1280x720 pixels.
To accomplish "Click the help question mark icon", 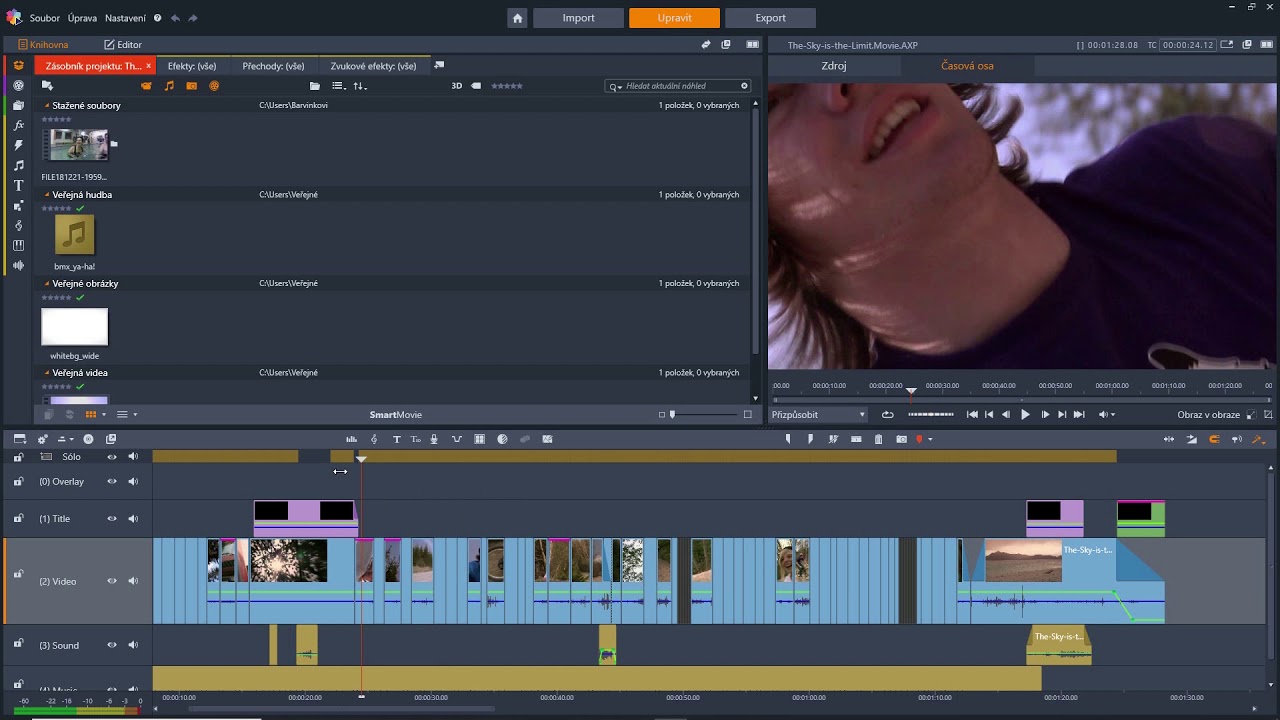I will coord(157,18).
